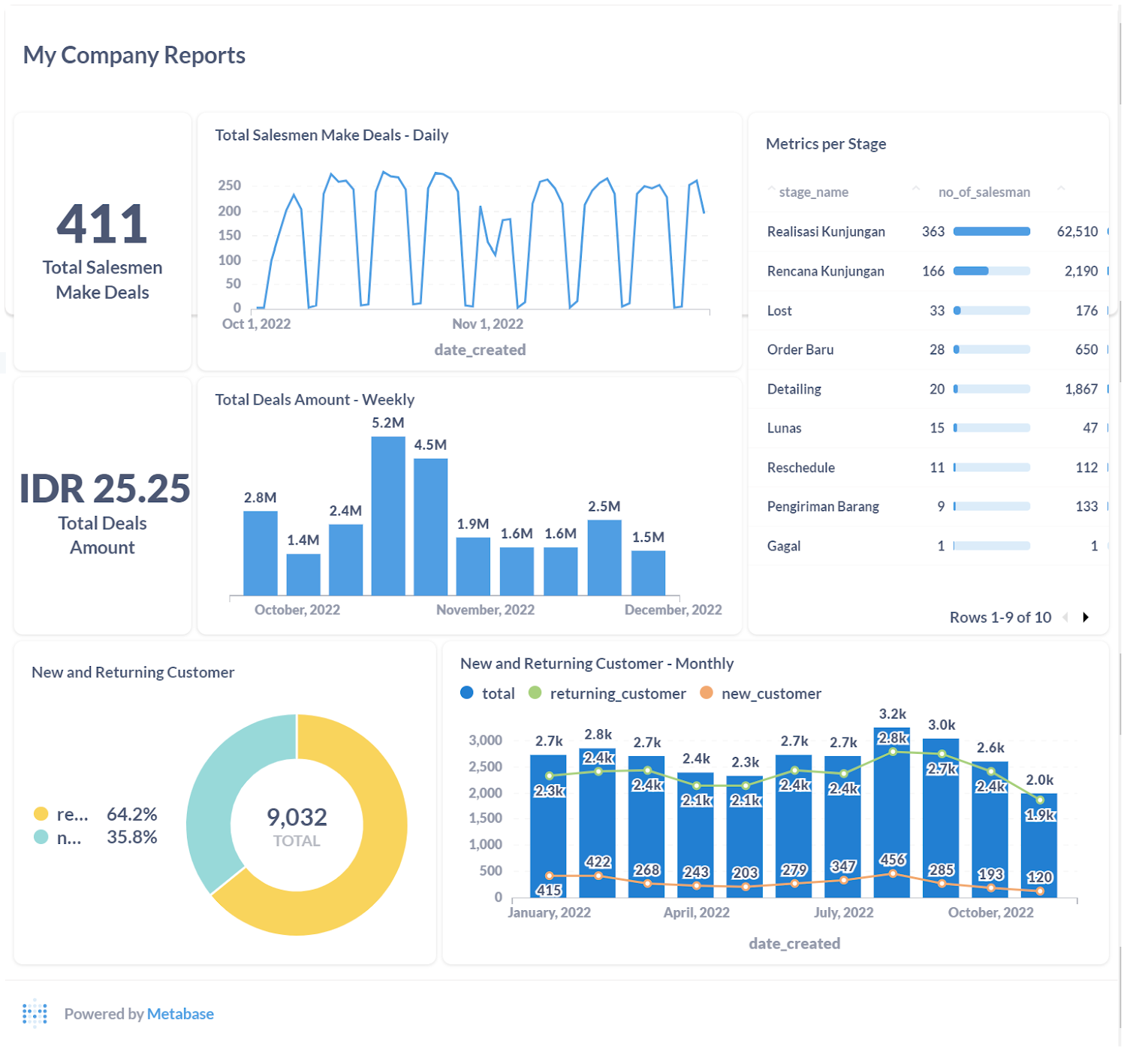
Task: Sort table by no_of_salesman column header
Action: (x=984, y=192)
